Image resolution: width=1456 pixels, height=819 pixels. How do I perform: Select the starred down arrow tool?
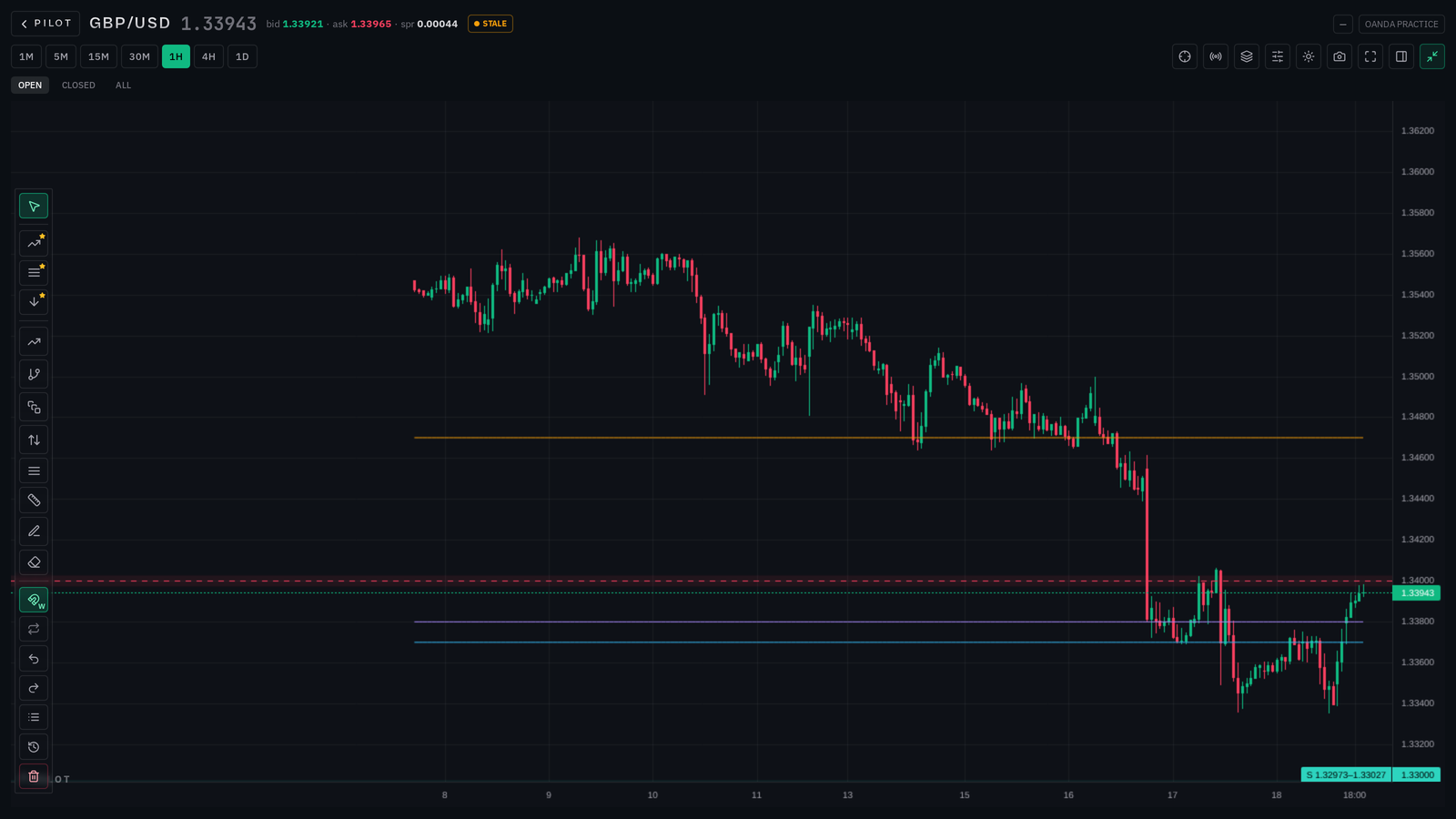coord(34,301)
